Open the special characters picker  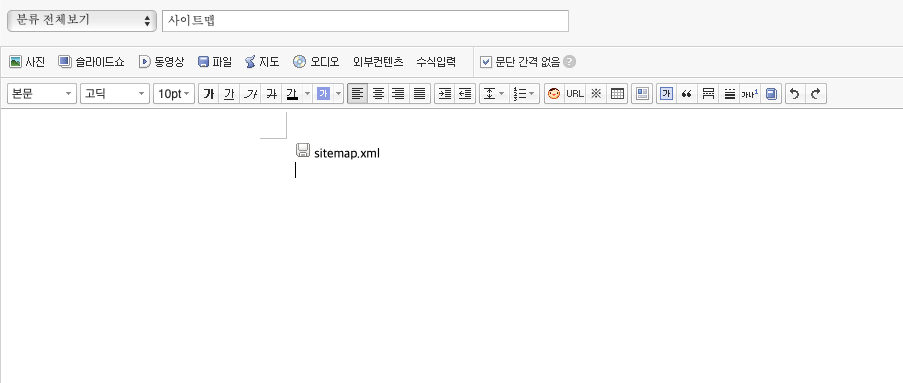596,93
